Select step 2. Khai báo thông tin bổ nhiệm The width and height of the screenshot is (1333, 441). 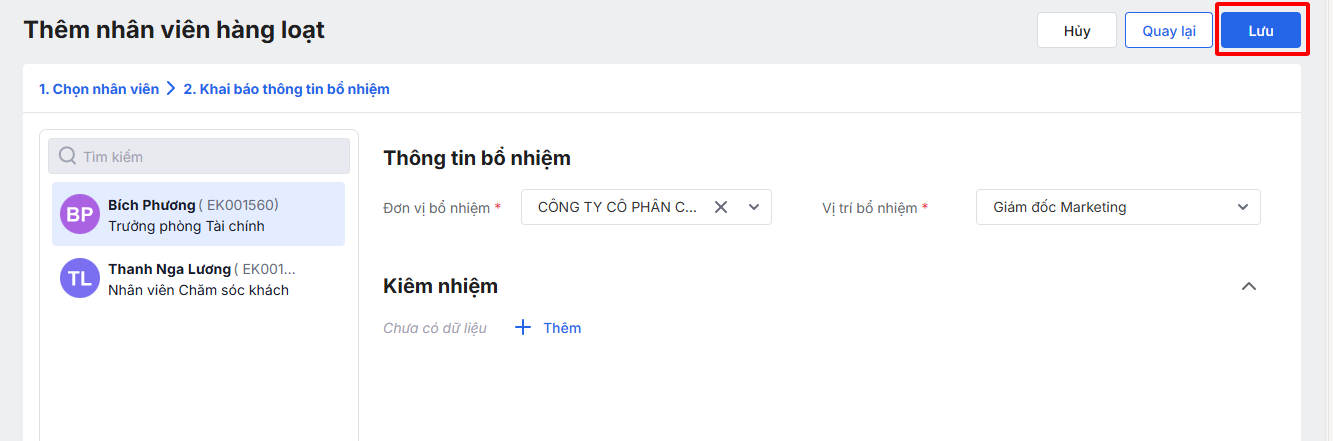pos(286,89)
